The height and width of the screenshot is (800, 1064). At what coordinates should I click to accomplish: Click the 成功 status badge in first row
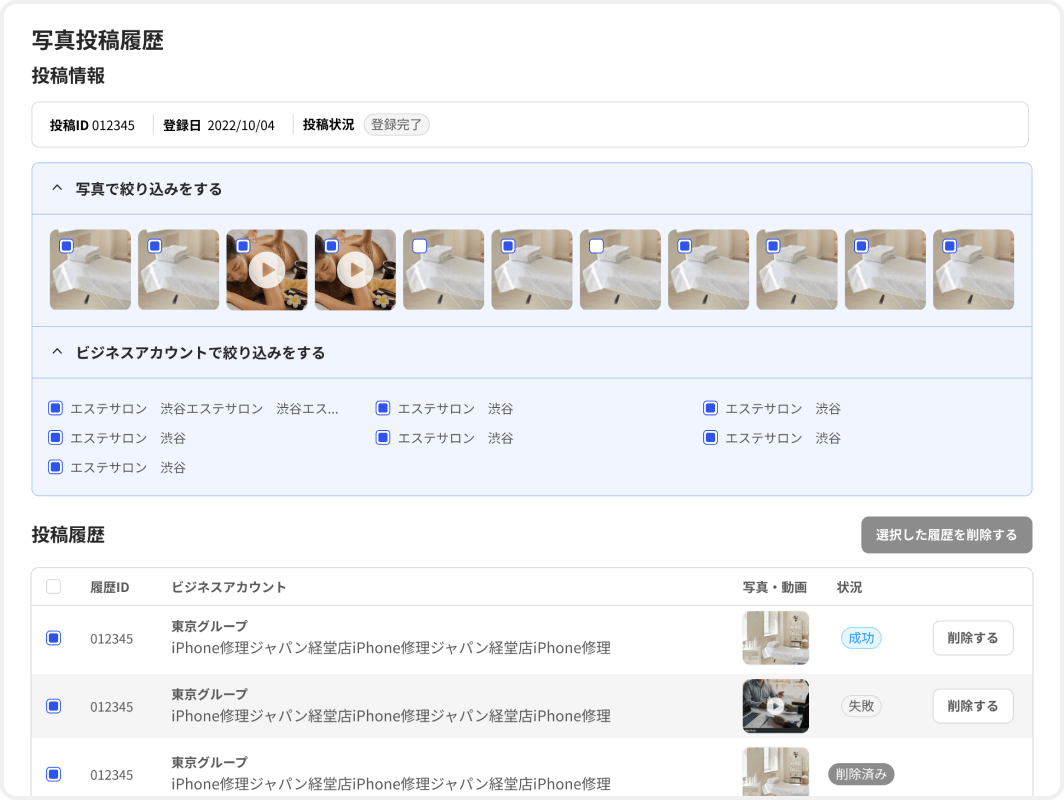[x=861, y=637]
